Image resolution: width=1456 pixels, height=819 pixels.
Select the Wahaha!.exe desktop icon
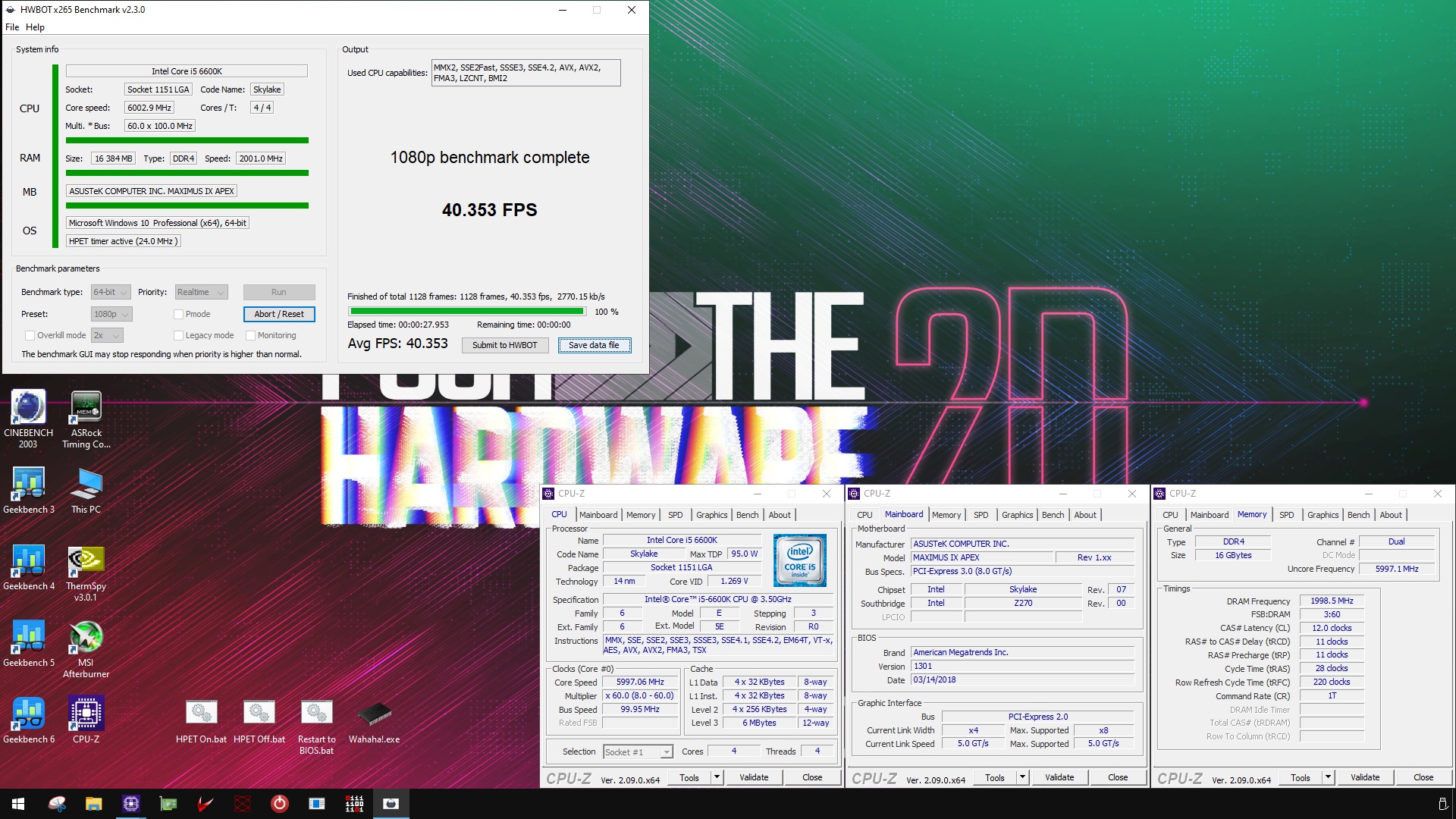coord(375,721)
